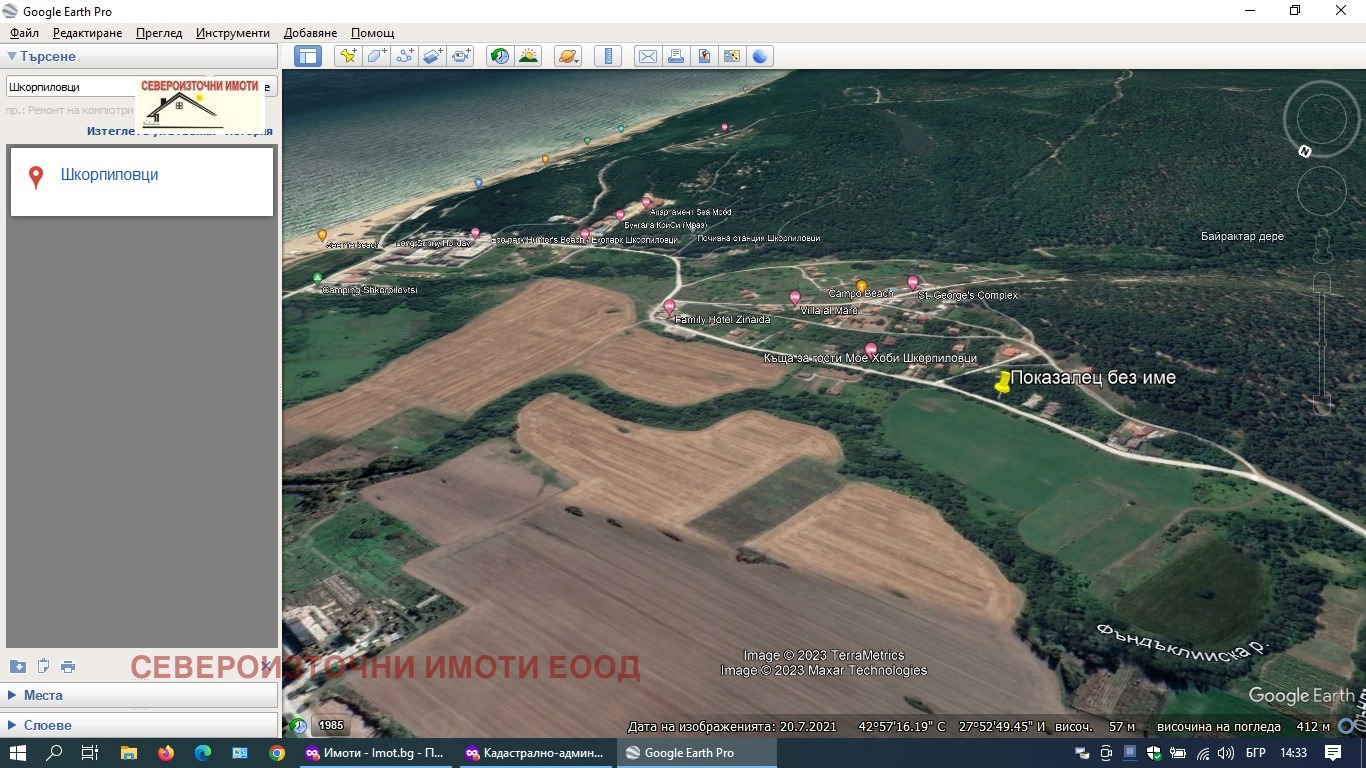This screenshot has height=768, width=1366.
Task: Click the Add Image Overlay icon
Action: tap(432, 56)
